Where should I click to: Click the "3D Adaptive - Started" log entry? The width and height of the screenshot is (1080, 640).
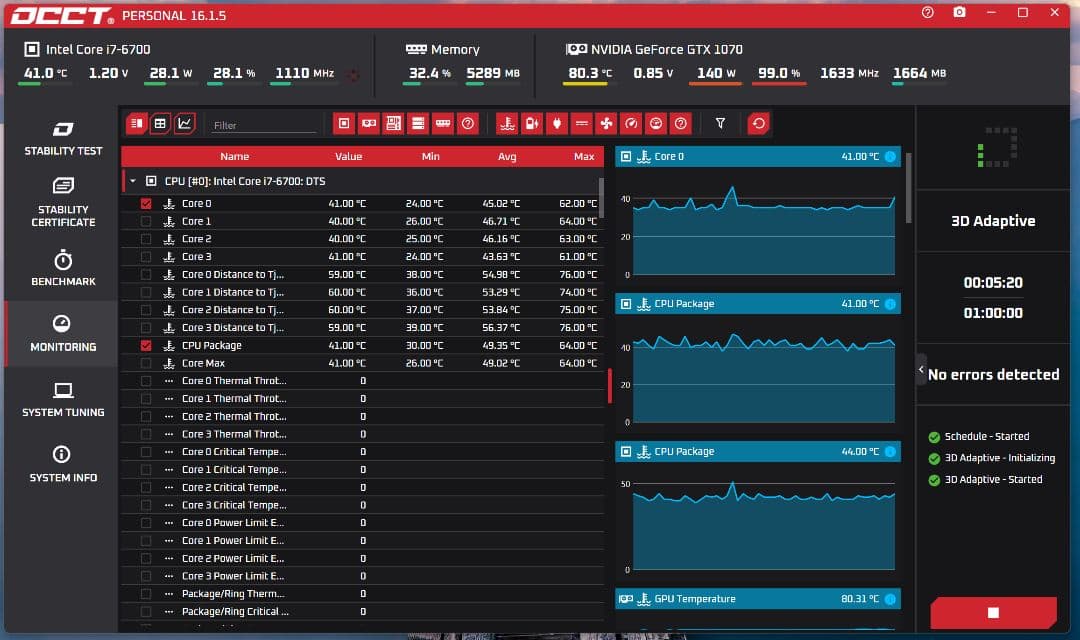[993, 479]
